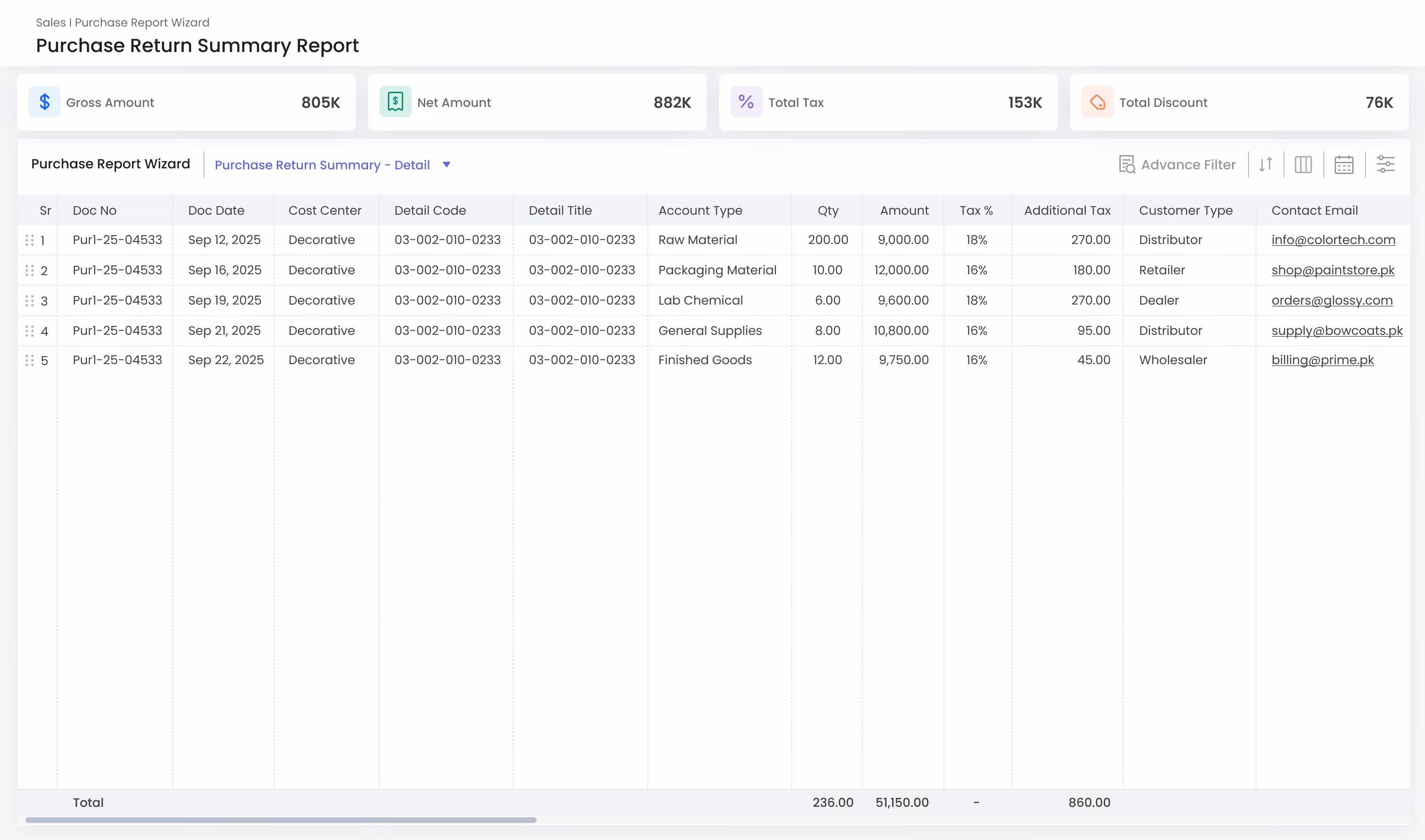This screenshot has height=840, width=1425.
Task: Click the Wholesaler customer type cell
Action: click(x=1173, y=360)
